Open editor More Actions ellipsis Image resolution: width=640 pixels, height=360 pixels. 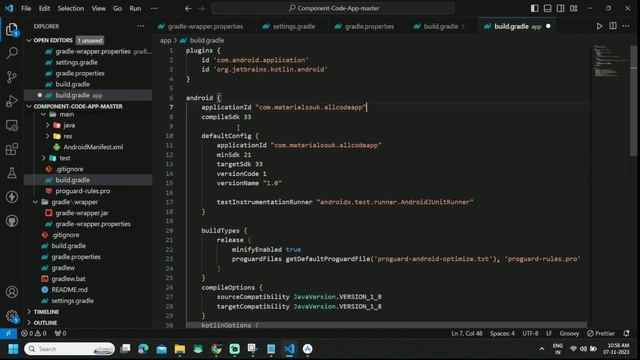pyautogui.click(x=626, y=26)
